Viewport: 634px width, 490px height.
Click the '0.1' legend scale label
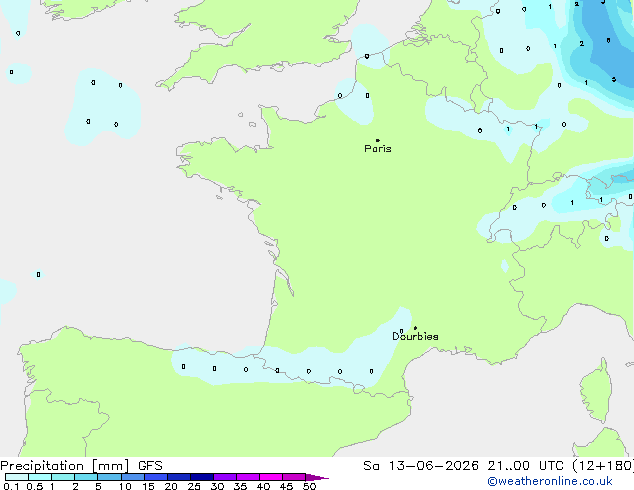click(11, 486)
